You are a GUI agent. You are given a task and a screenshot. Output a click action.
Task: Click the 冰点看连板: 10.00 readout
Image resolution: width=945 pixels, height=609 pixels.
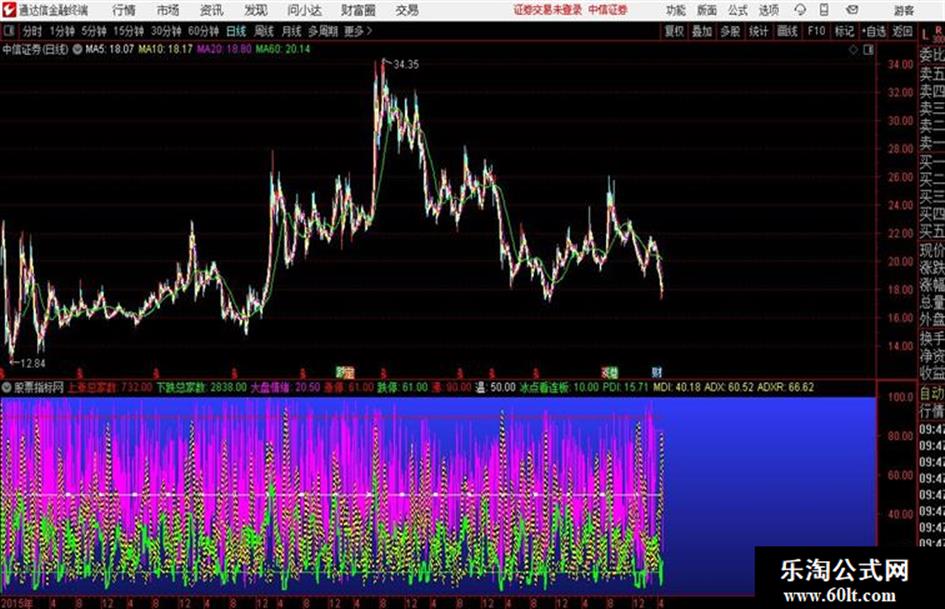pyautogui.click(x=559, y=387)
